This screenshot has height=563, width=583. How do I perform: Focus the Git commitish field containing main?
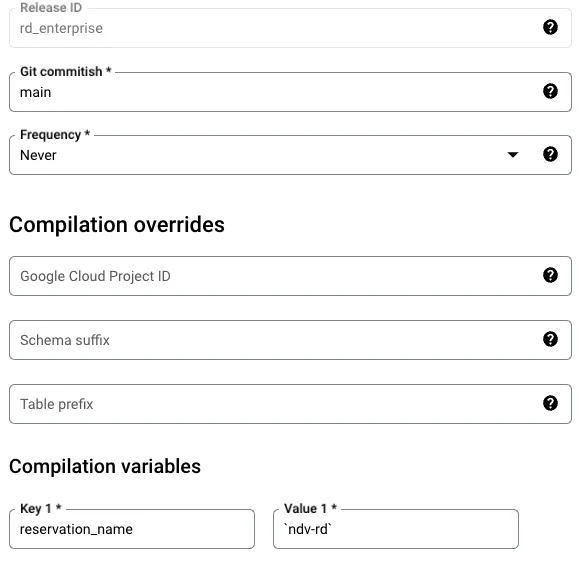click(x=290, y=92)
